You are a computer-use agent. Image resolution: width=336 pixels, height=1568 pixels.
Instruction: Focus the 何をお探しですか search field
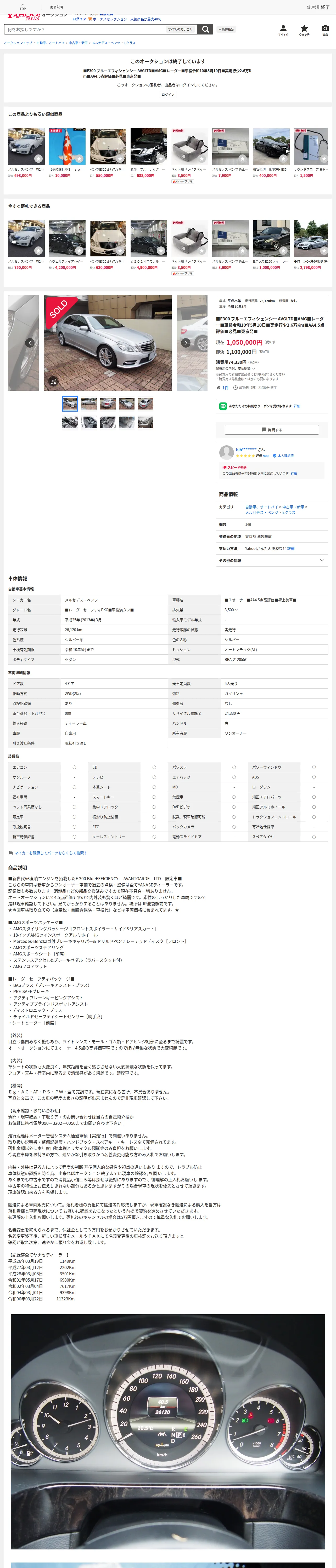[85, 29]
